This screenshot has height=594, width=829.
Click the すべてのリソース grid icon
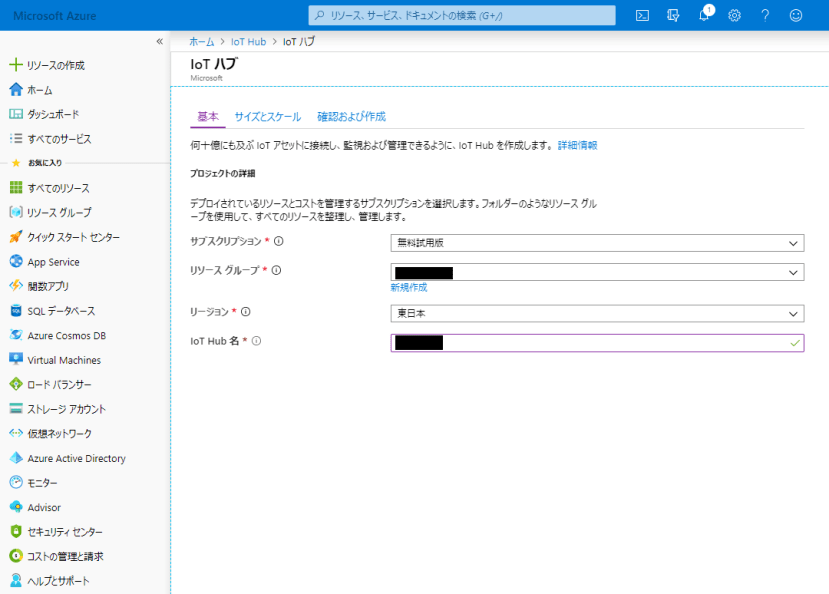pyautogui.click(x=16, y=188)
